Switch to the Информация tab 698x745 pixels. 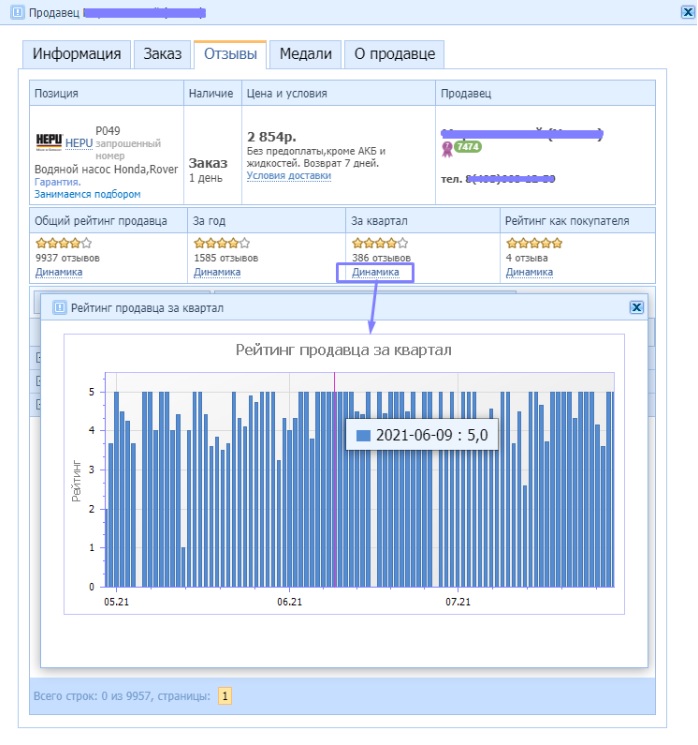[x=77, y=54]
